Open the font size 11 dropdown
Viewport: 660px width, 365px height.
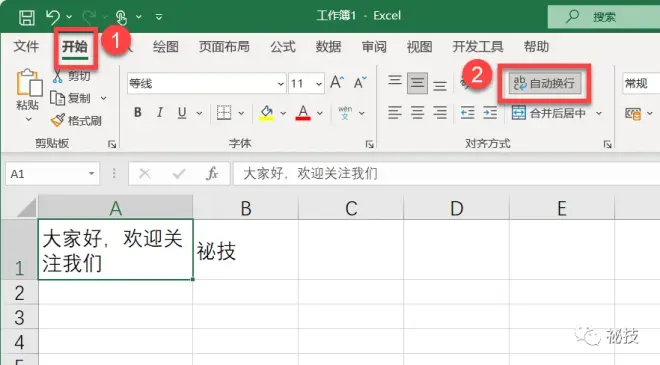(x=319, y=84)
